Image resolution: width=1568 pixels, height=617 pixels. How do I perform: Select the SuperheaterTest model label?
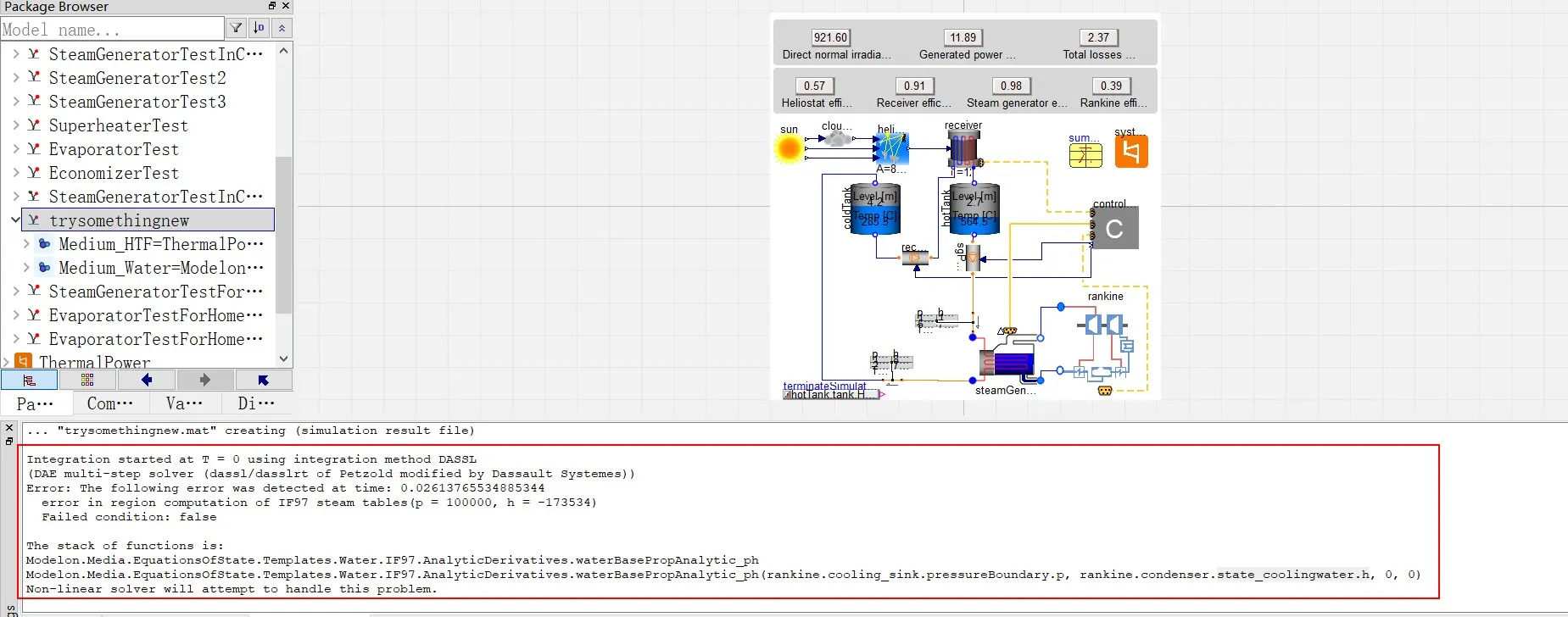[x=119, y=125]
